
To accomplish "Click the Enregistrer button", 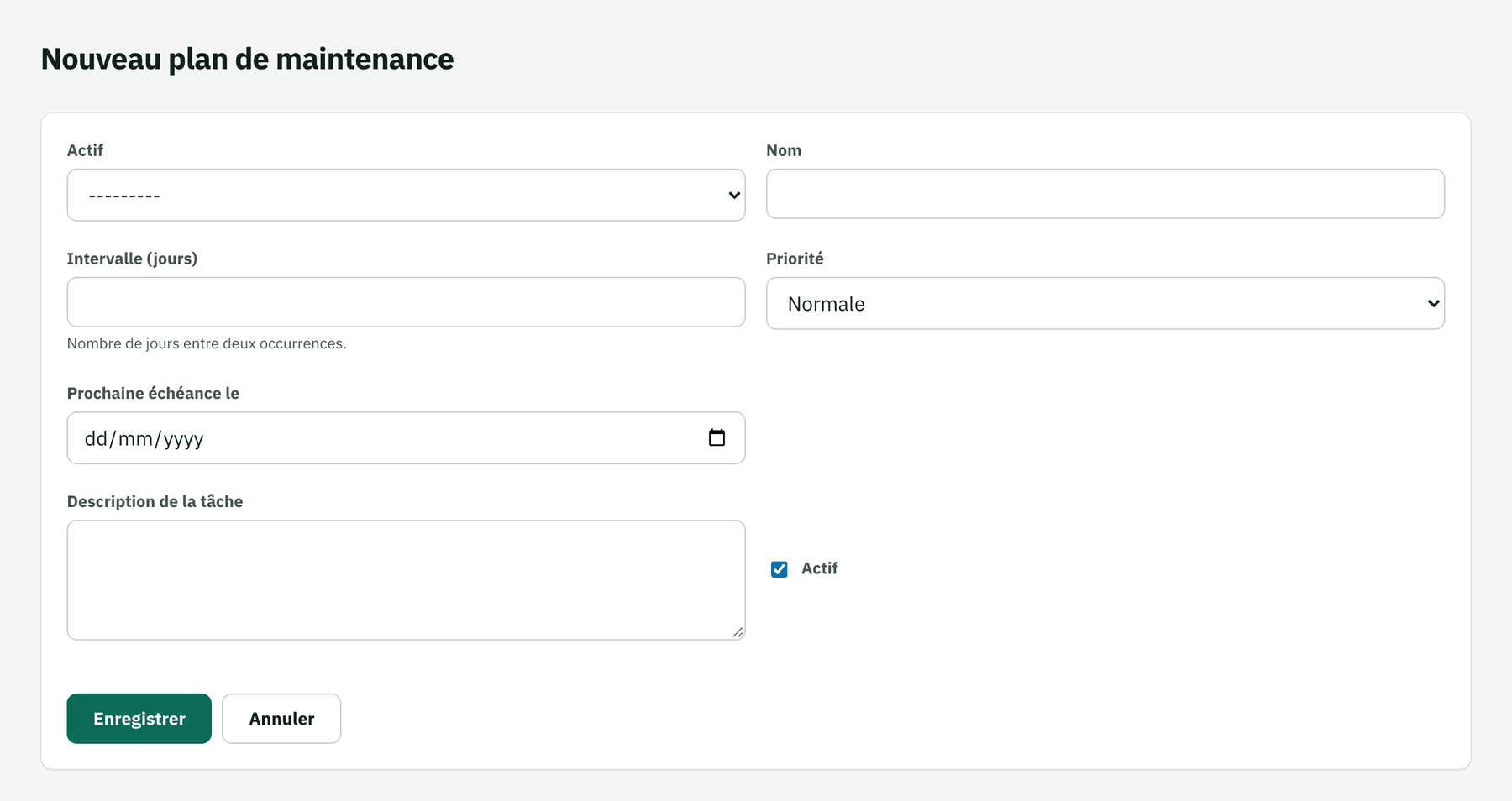I will [139, 719].
